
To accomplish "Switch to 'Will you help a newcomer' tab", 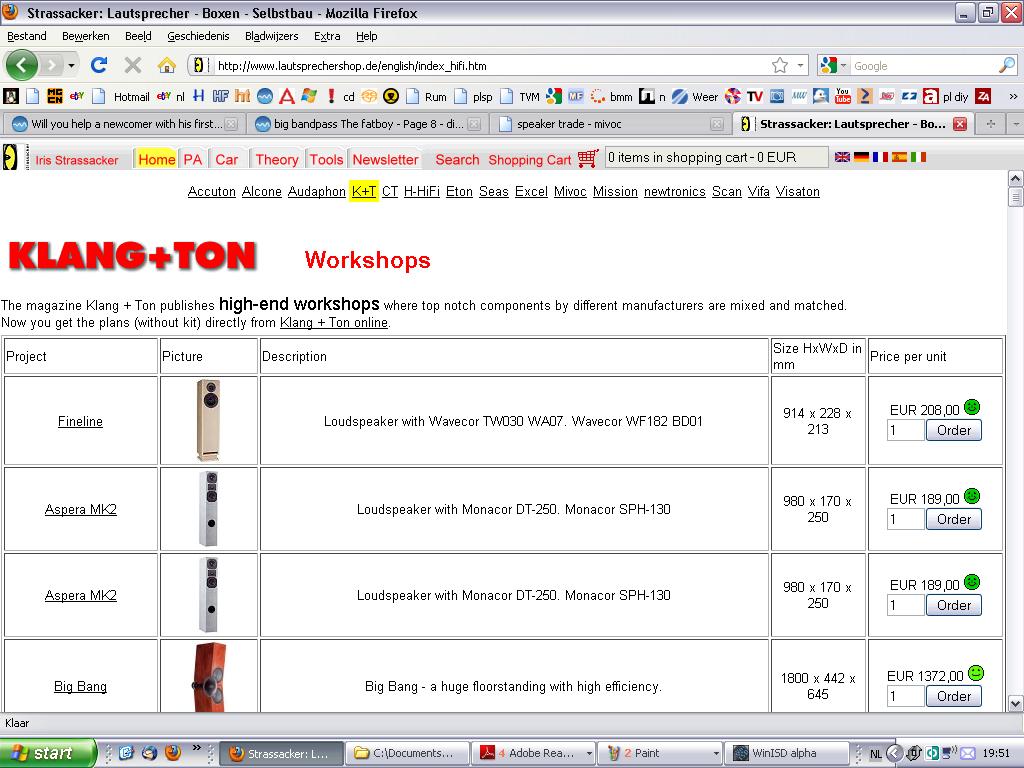I will pyautogui.click(x=124, y=123).
